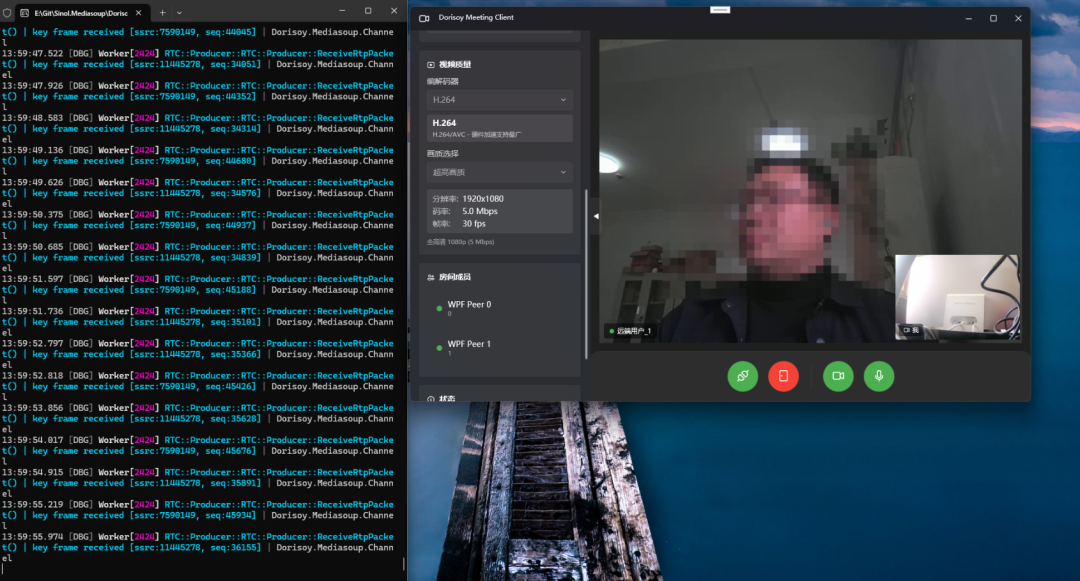Minimize the Dorisoy Meeting Client window
The width and height of the screenshot is (1080, 581).
click(x=968, y=19)
